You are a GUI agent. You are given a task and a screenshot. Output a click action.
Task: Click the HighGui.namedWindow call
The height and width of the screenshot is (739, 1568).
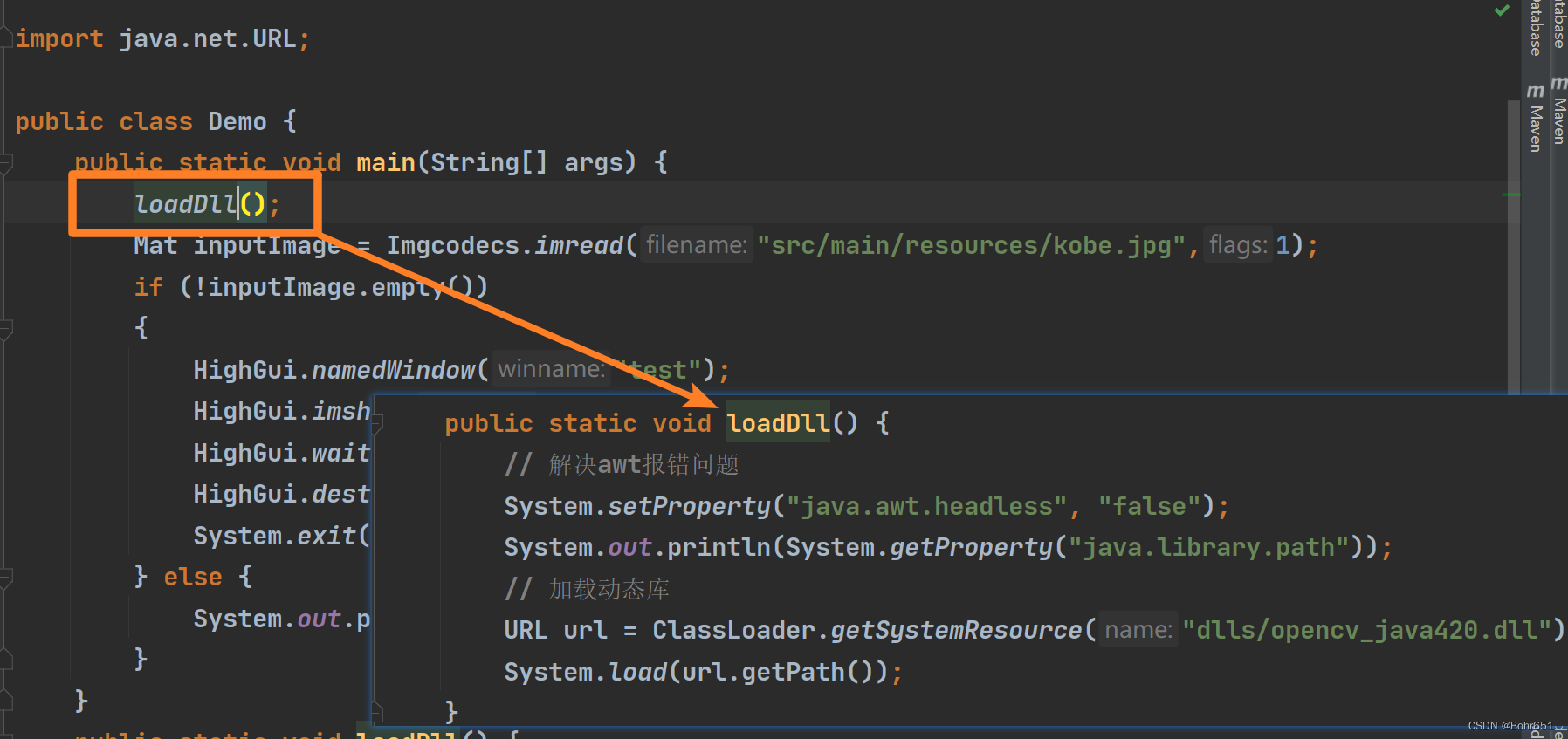[340, 370]
